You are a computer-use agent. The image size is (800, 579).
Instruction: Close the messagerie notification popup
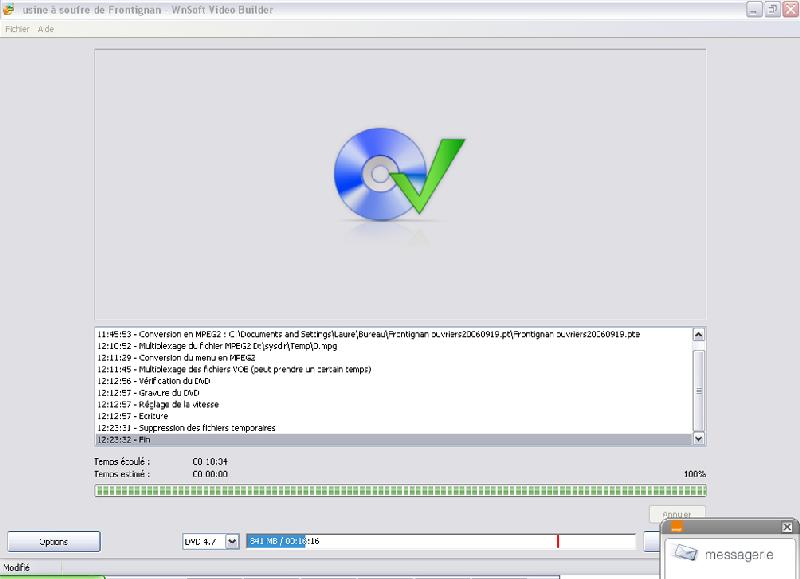click(787, 527)
